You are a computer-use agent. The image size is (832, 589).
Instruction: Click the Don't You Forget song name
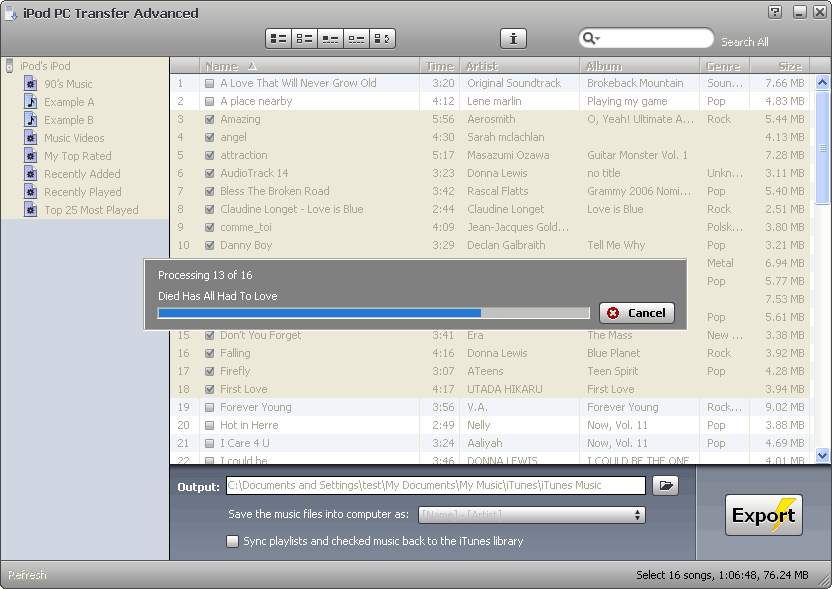pos(261,335)
